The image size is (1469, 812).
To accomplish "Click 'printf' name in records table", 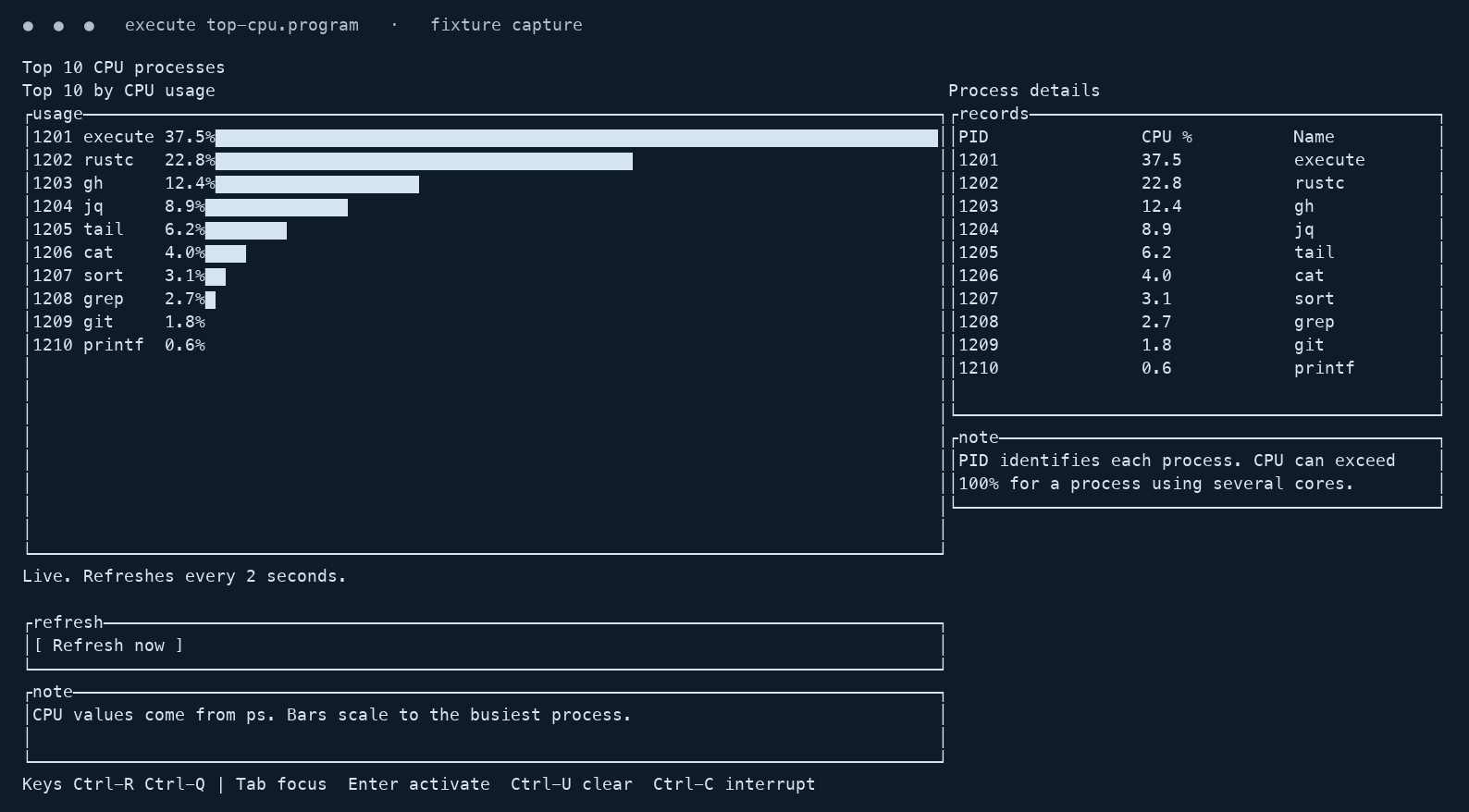I will coord(1324,368).
